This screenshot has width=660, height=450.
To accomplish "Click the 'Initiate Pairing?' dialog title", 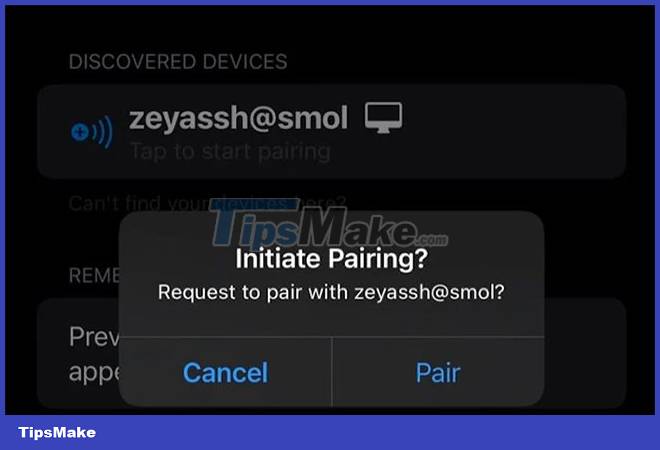I will pos(332,258).
